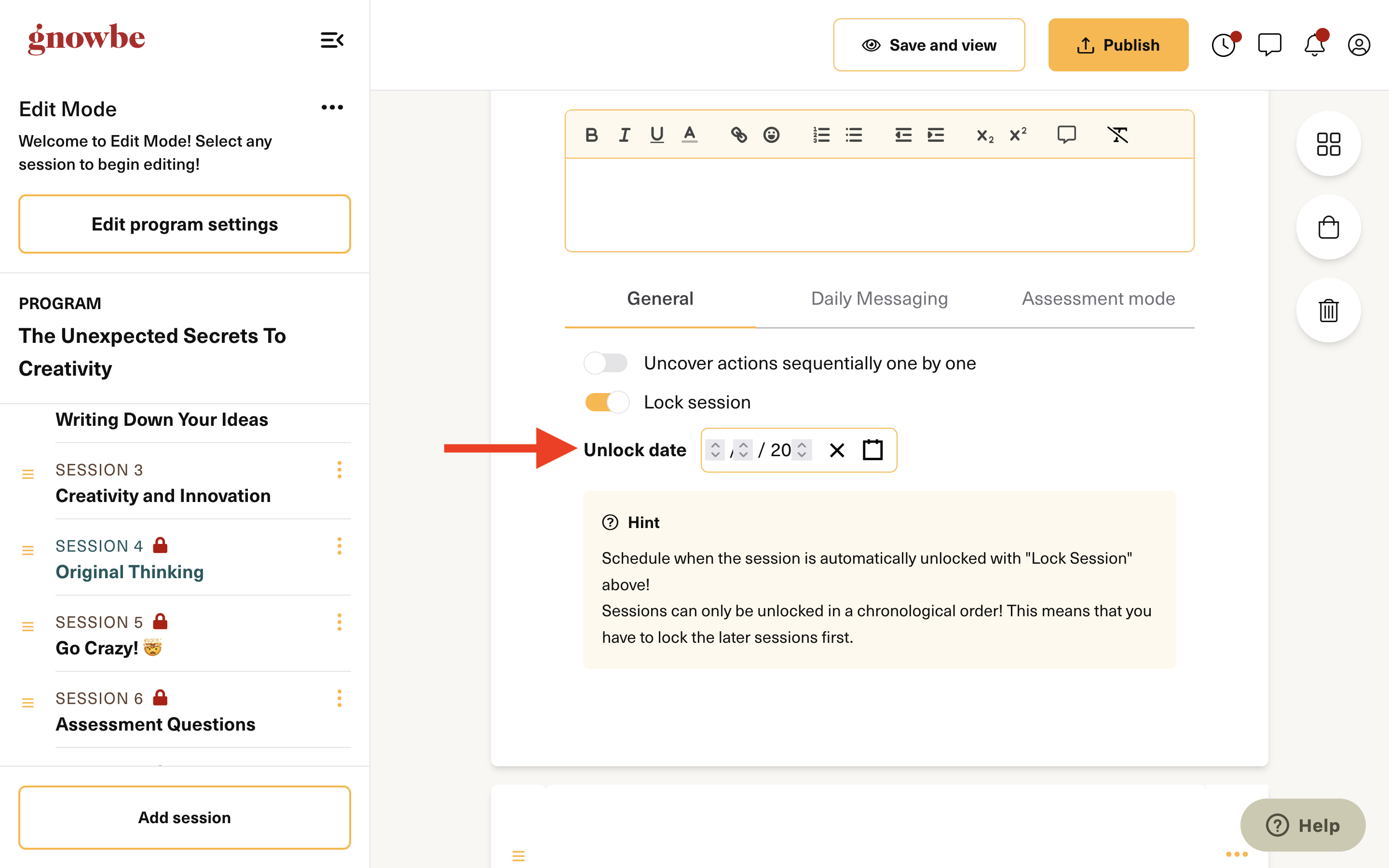Image resolution: width=1389 pixels, height=868 pixels.
Task: Open Session 4 three-dot menu
Action: 339,546
